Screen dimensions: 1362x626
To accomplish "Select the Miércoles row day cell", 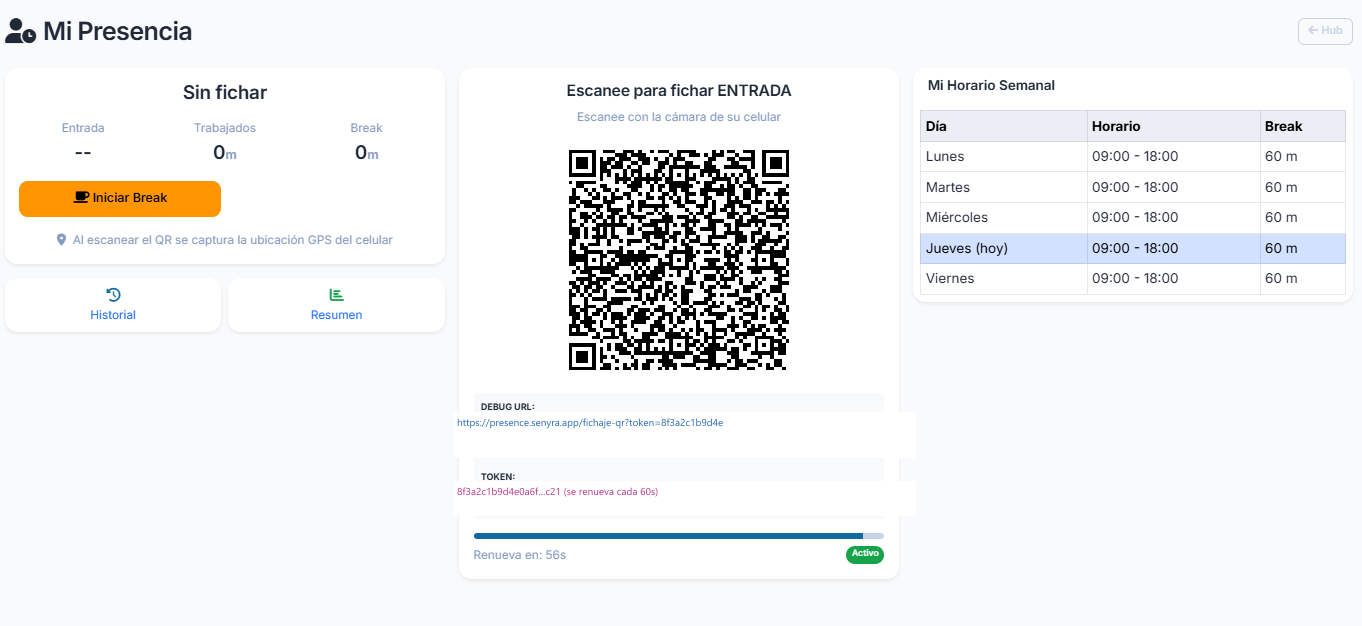I will click(1004, 218).
